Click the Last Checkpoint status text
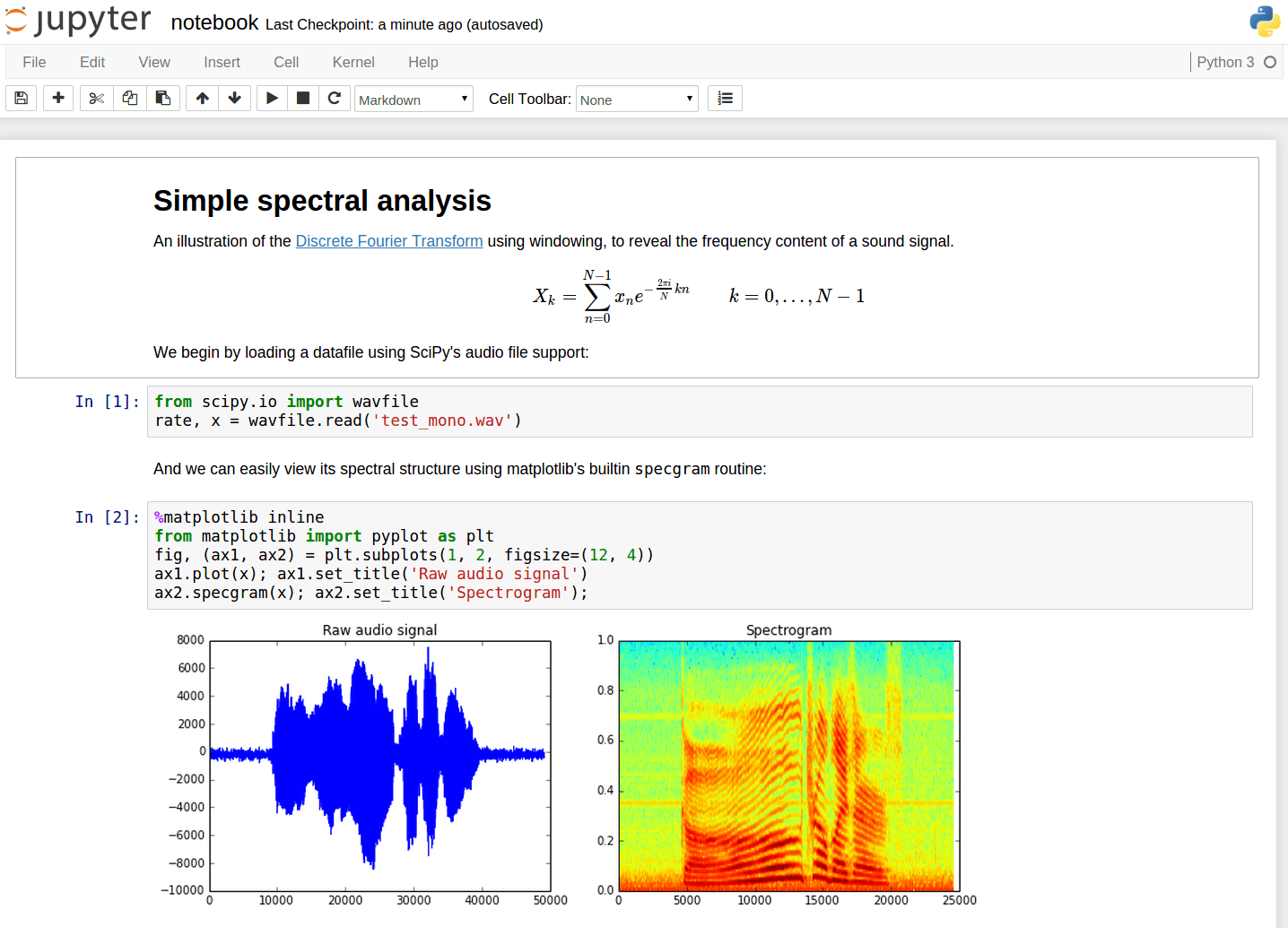The width and height of the screenshot is (1288, 928). [x=405, y=24]
